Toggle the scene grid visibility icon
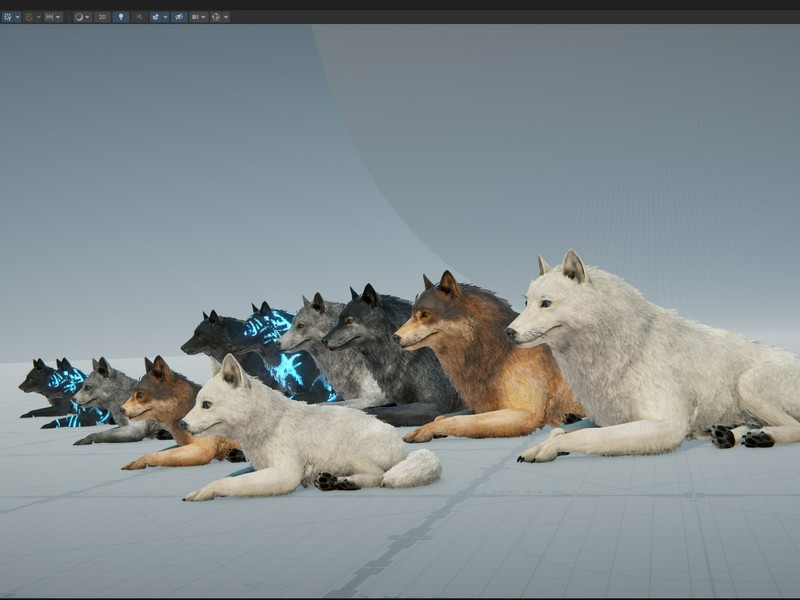800x600 pixels. tap(7, 17)
